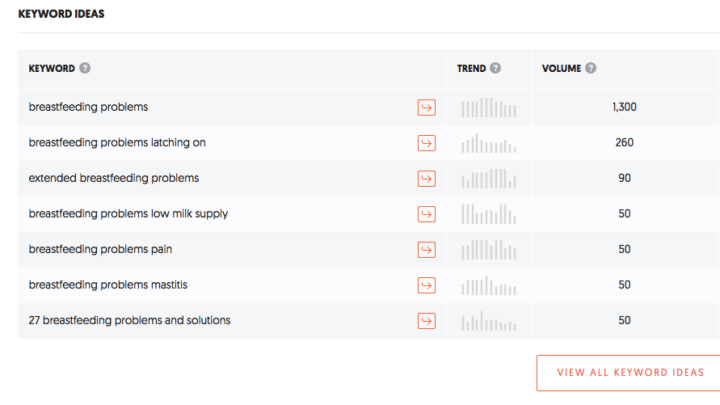Open arrow icon for breastfeeding problems keyword

[x=427, y=107]
